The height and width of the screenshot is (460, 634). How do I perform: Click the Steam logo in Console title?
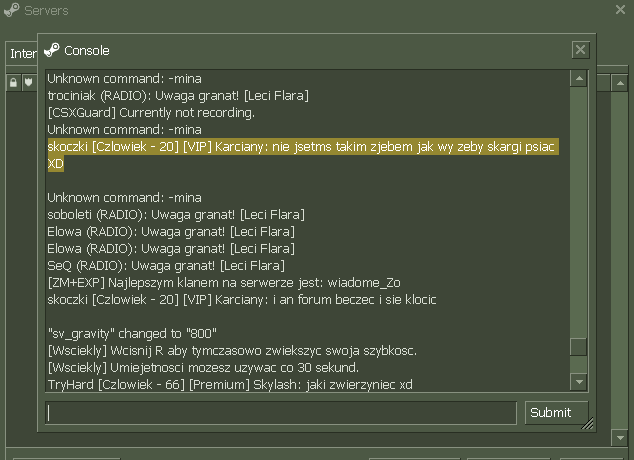52,50
